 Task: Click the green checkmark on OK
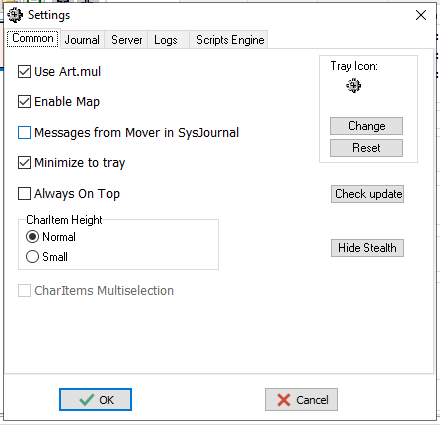(x=87, y=399)
